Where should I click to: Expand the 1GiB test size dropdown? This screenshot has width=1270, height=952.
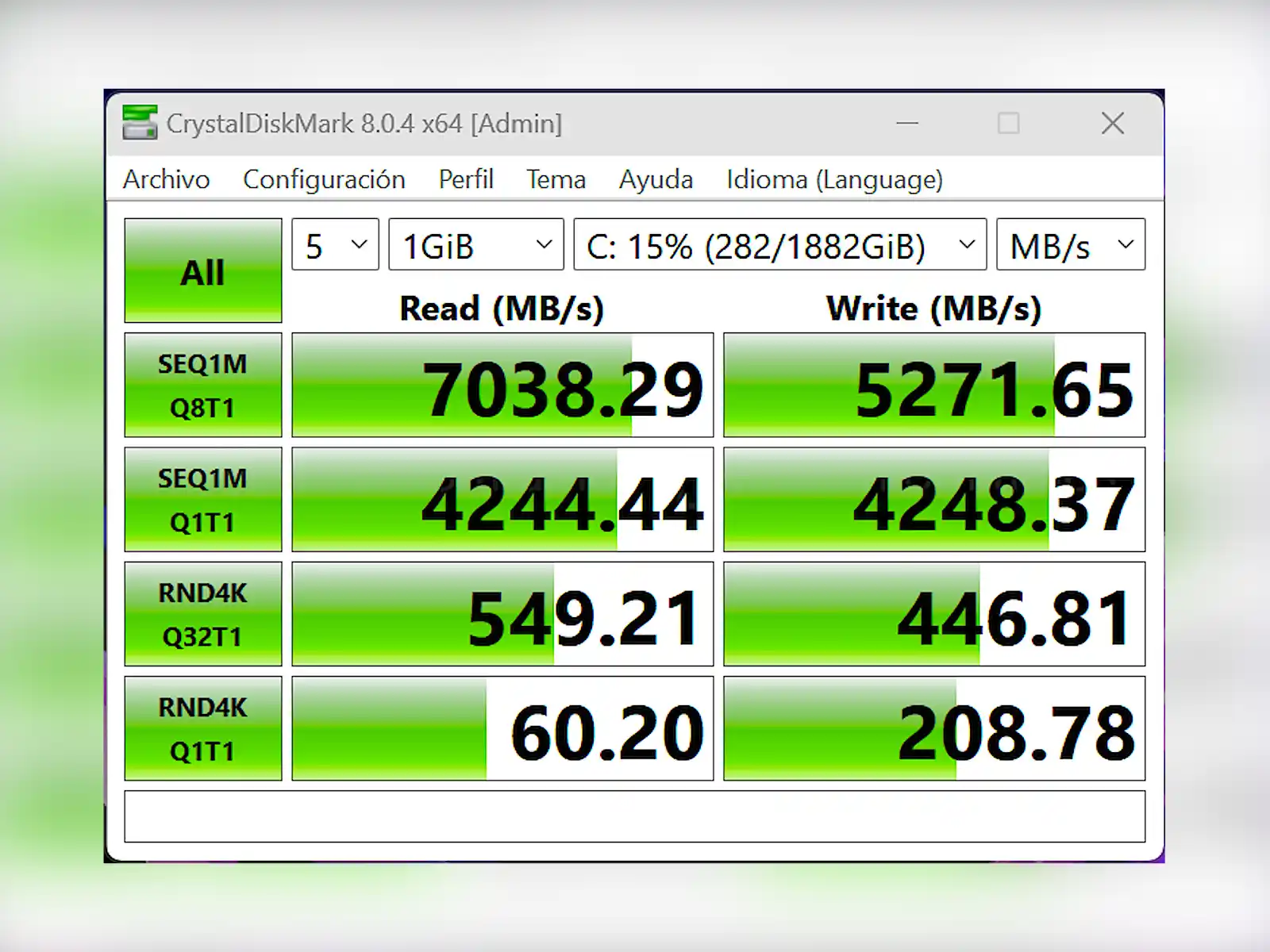(476, 245)
